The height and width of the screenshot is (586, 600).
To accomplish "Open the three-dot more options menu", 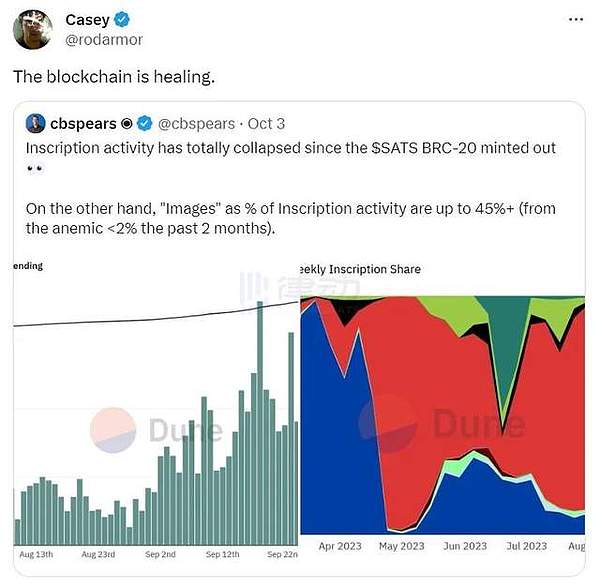I will point(575,19).
